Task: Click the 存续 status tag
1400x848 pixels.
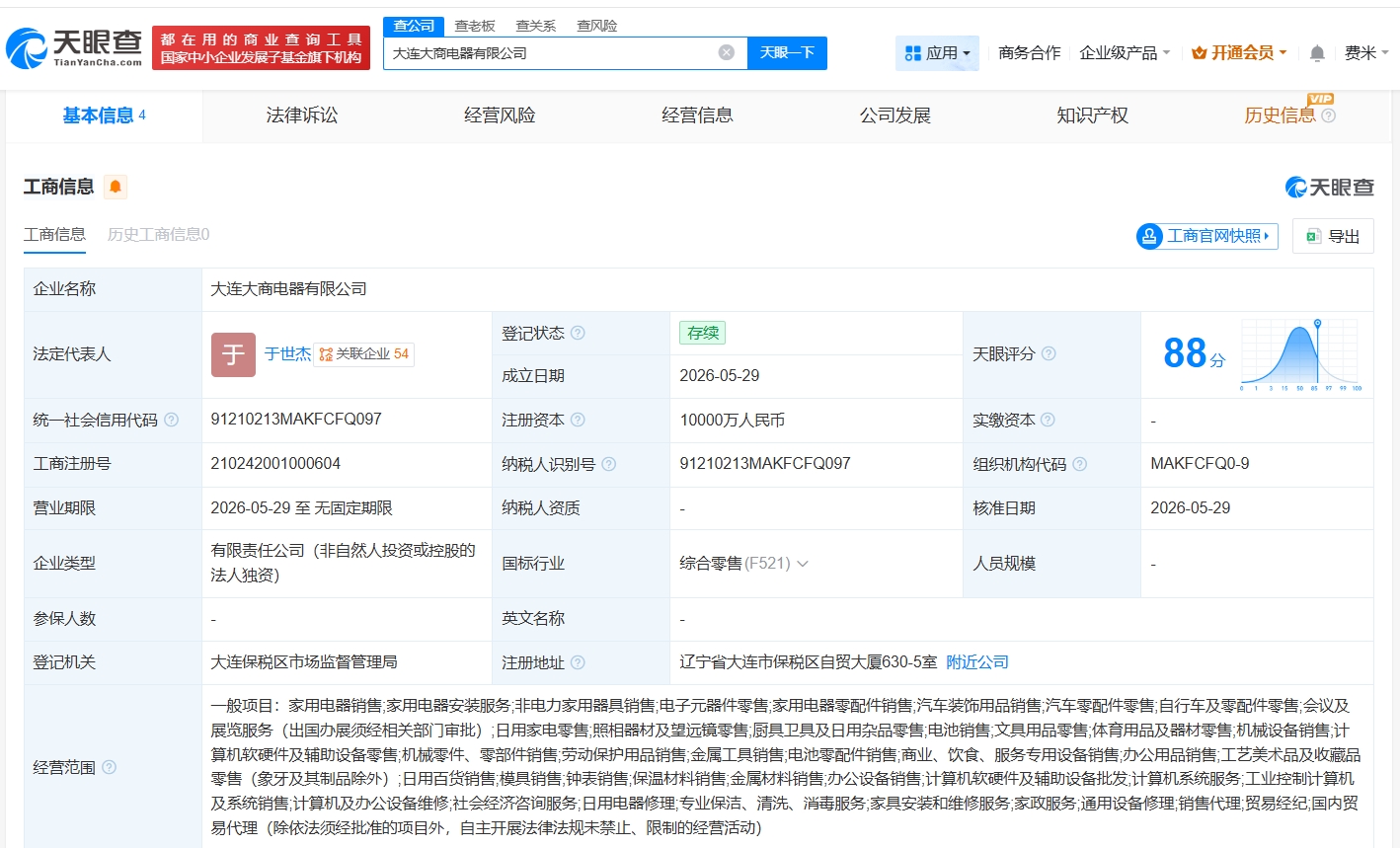Action: point(703,333)
